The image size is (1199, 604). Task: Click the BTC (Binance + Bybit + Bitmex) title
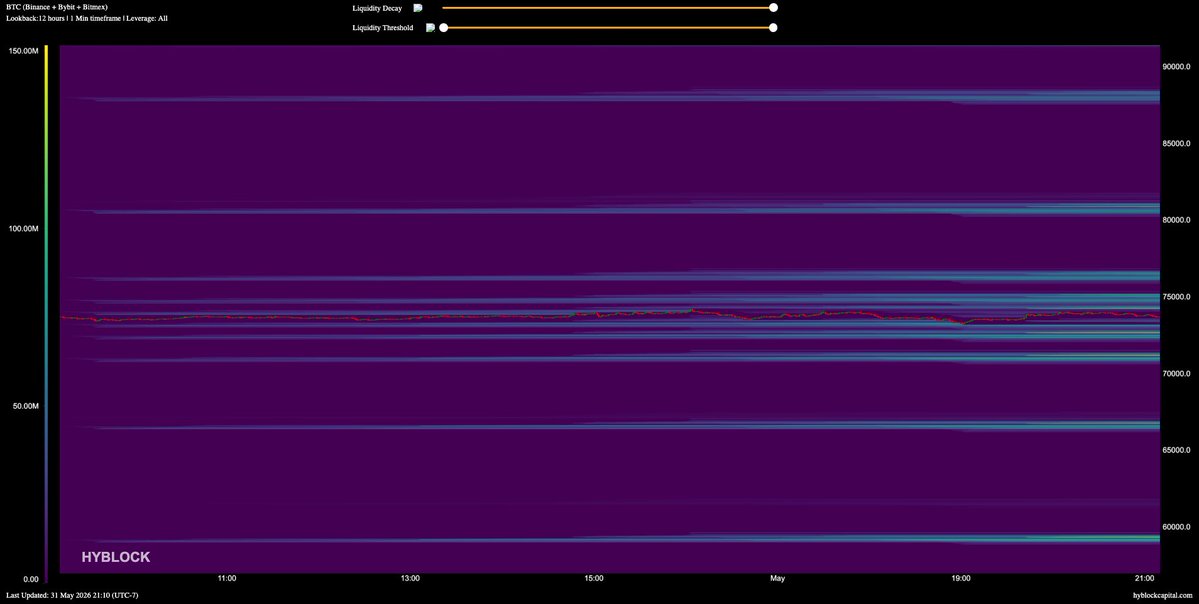(x=57, y=7)
